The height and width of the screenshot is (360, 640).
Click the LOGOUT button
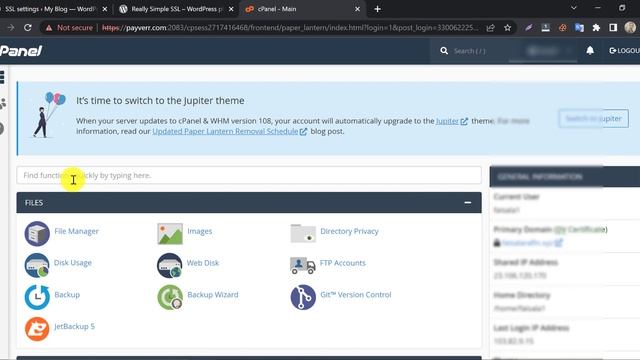[624, 51]
